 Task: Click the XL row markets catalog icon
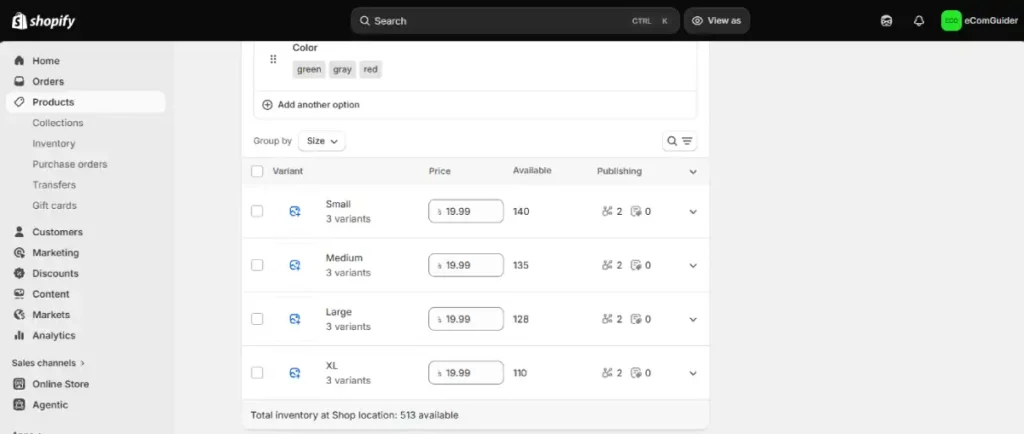(636, 373)
